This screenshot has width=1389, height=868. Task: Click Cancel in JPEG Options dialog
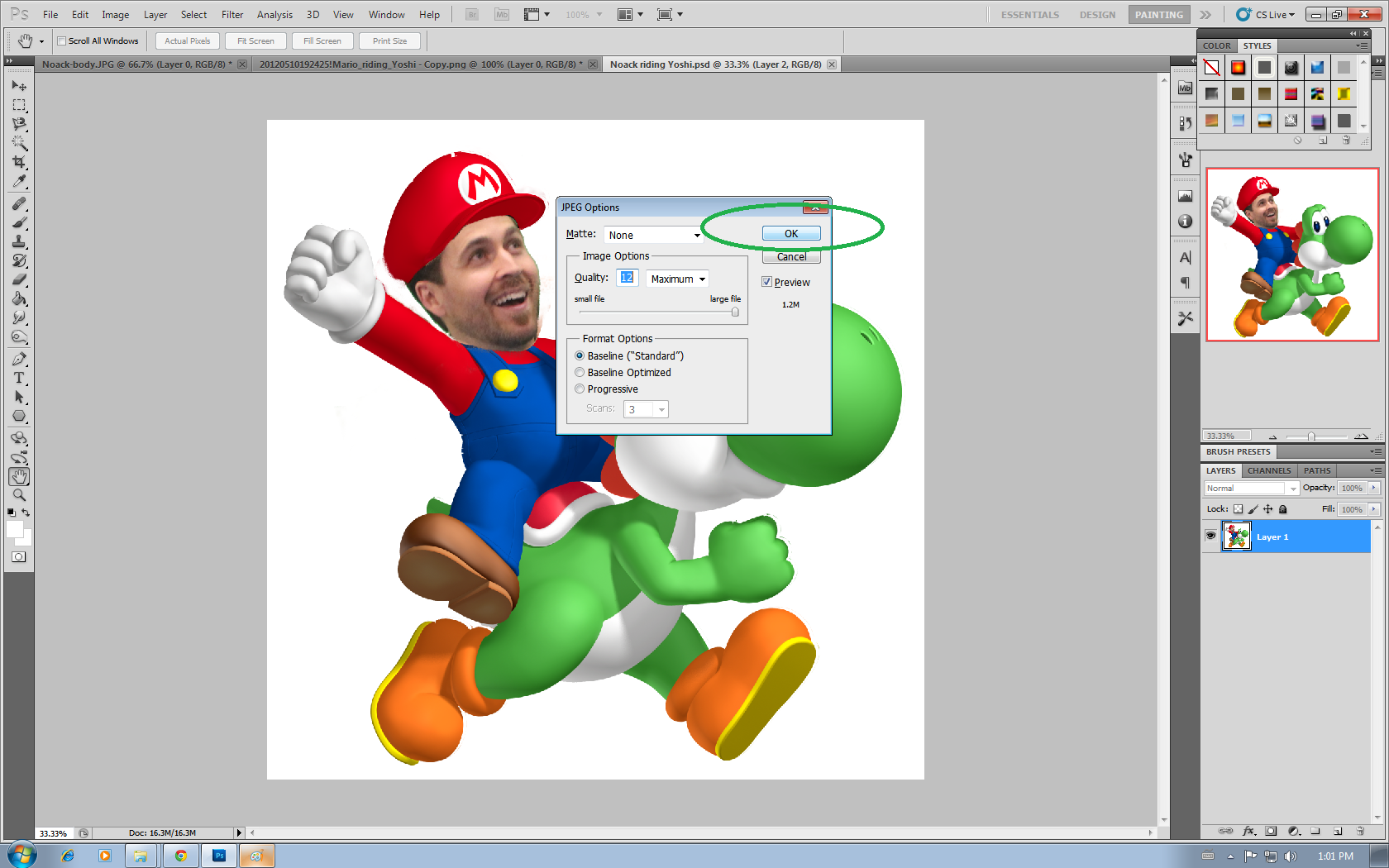tap(791, 257)
